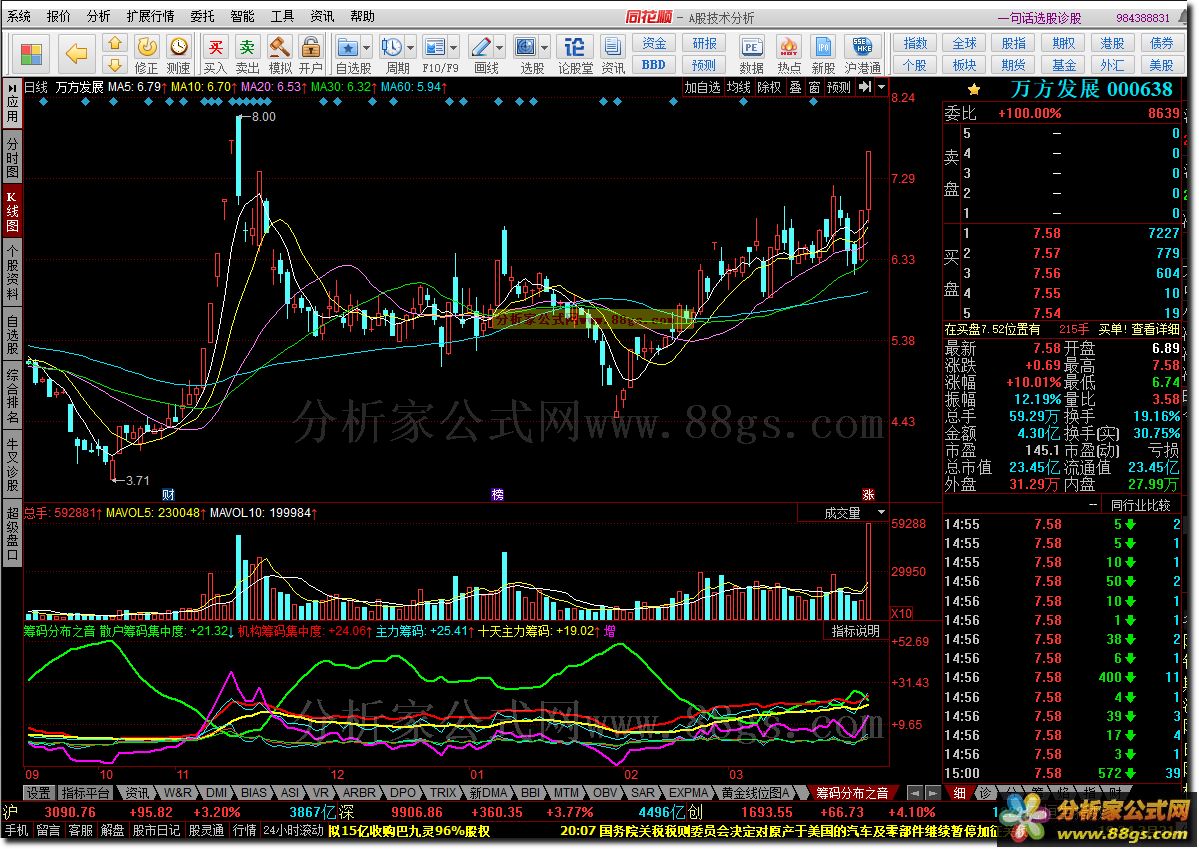This screenshot has height=849, width=1199.
Task: Click the 股市日记 status bar entry
Action: (157, 831)
